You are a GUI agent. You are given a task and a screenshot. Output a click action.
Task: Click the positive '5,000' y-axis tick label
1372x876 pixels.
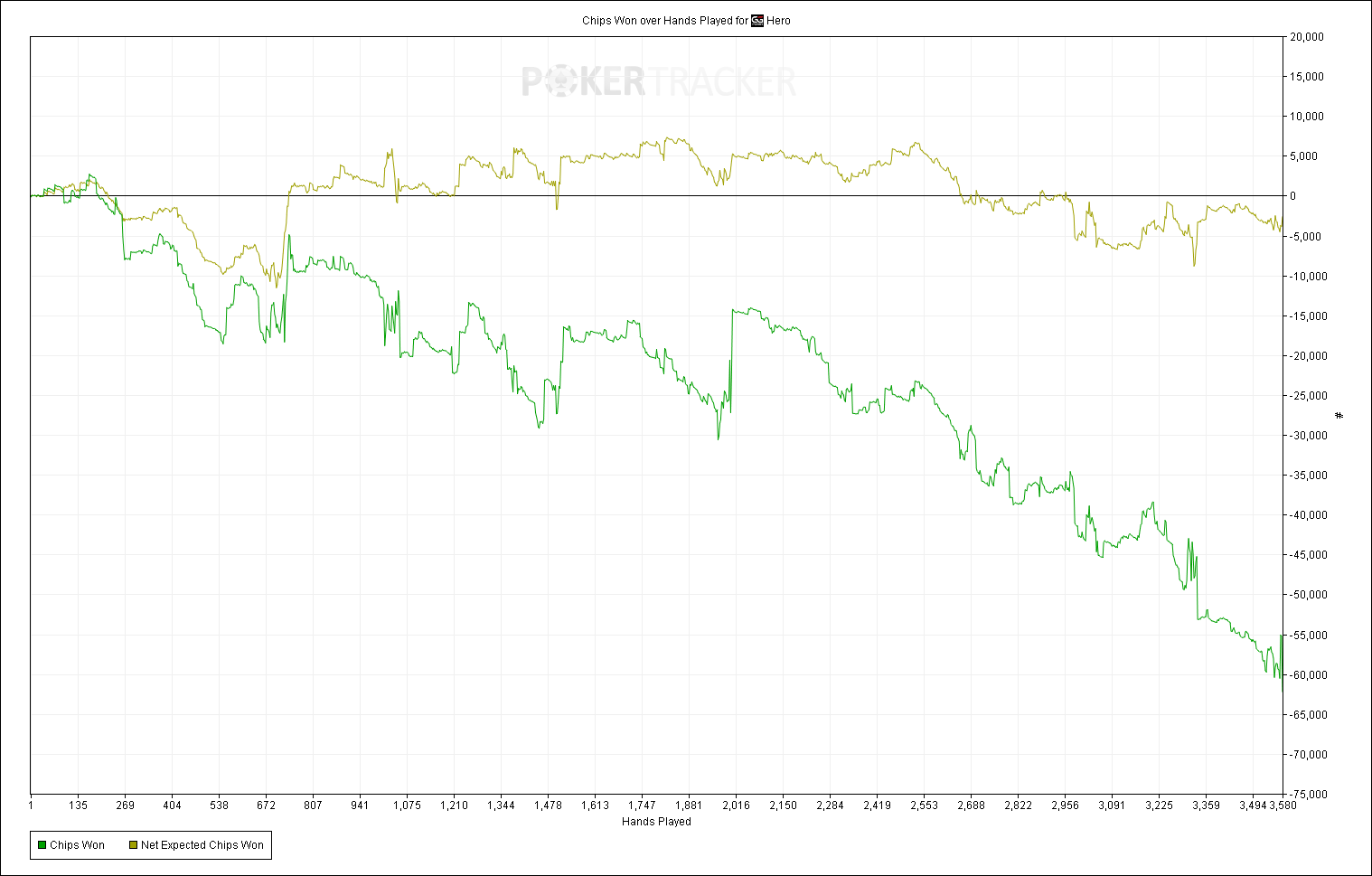point(1304,156)
